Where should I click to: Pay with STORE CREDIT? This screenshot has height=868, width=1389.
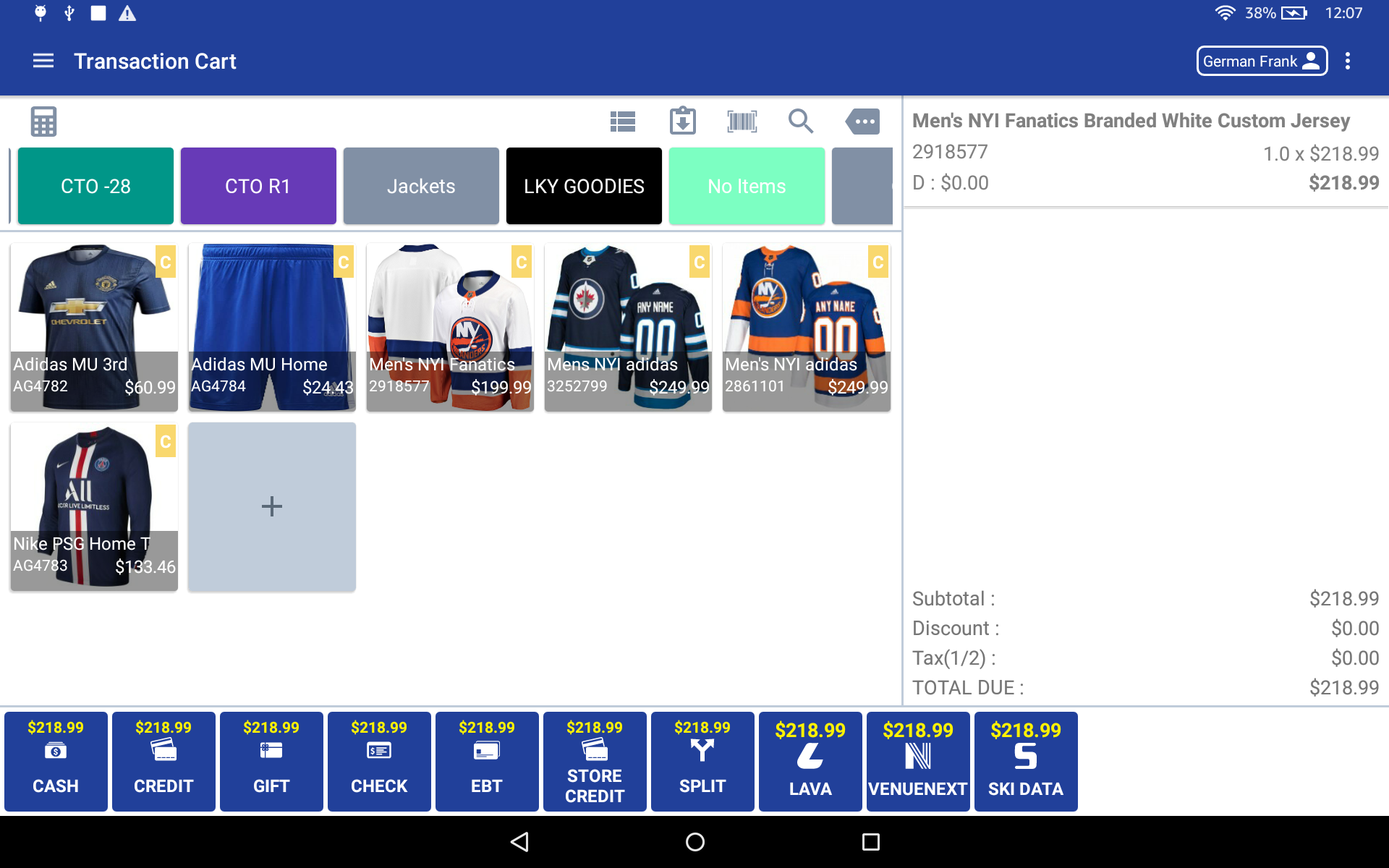pos(595,761)
